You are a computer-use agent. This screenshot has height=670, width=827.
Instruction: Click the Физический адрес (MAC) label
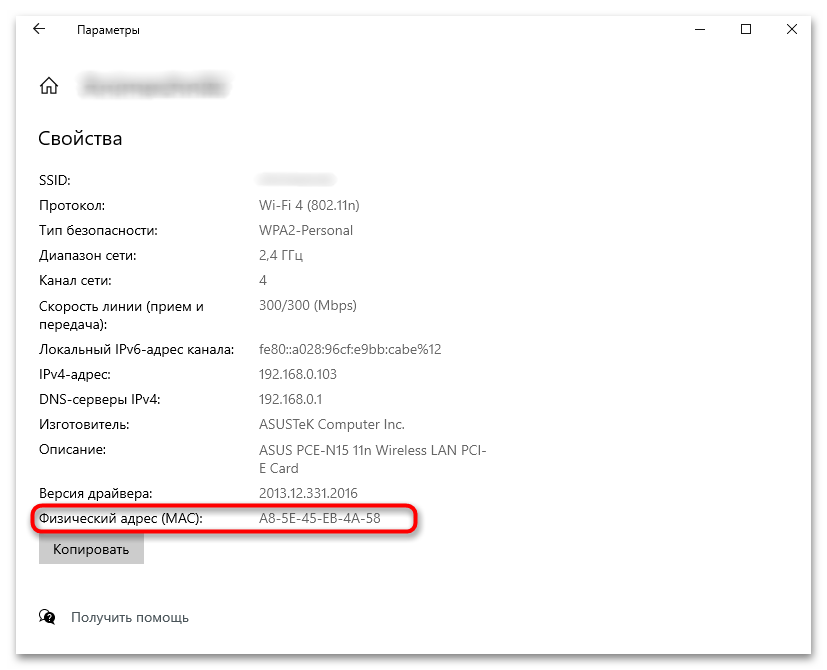(120, 519)
